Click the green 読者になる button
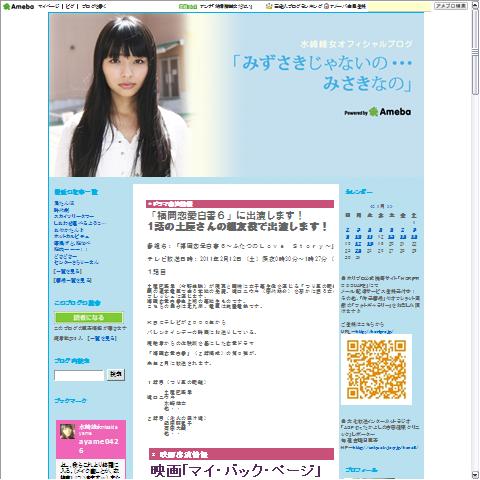This screenshot has width=480, height=480. point(89,317)
